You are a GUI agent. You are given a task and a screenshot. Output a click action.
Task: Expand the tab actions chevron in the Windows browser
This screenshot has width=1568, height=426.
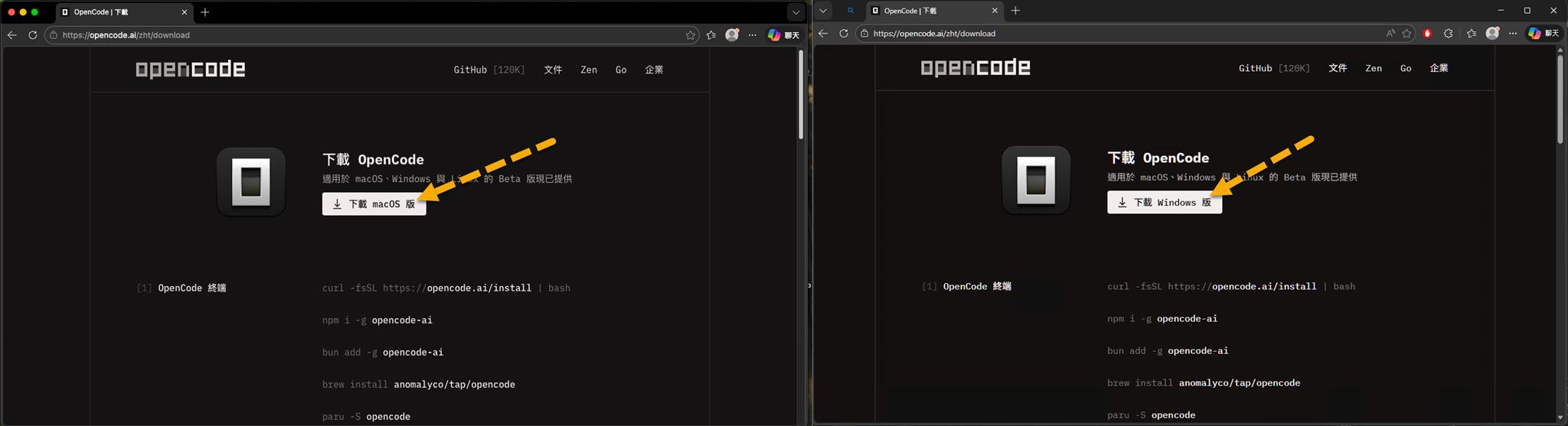(823, 11)
